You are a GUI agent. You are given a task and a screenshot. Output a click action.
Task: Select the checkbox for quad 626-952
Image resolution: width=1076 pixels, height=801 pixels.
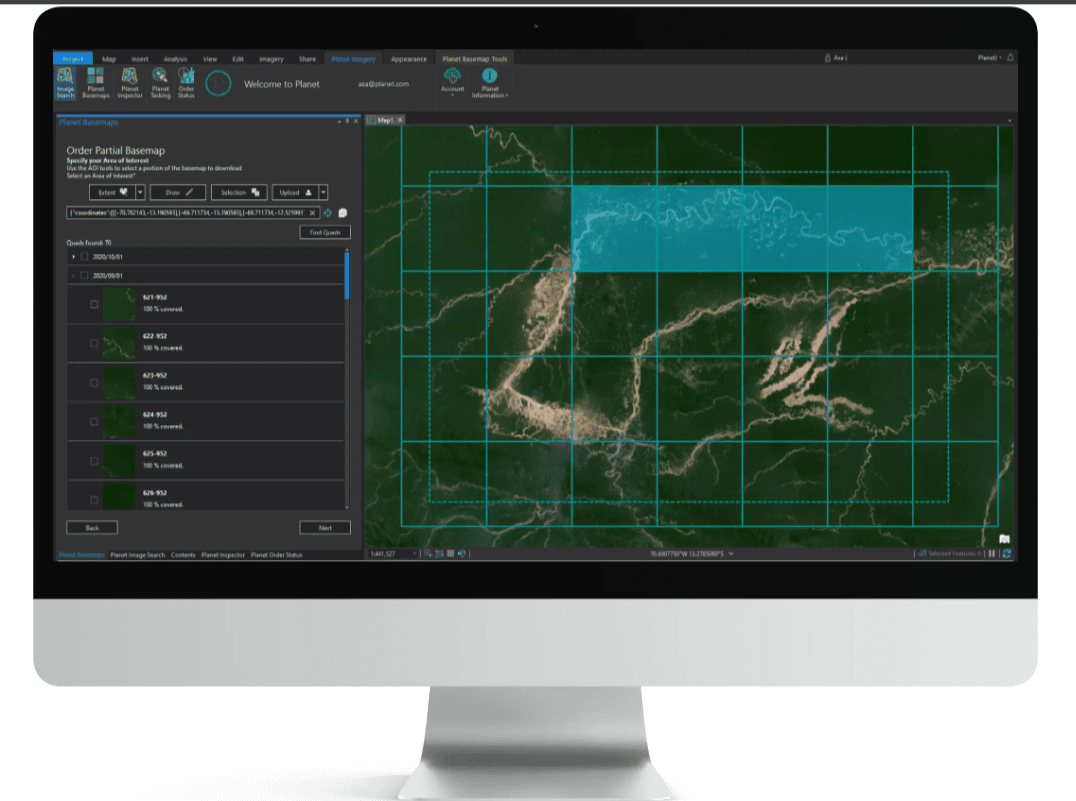94,500
